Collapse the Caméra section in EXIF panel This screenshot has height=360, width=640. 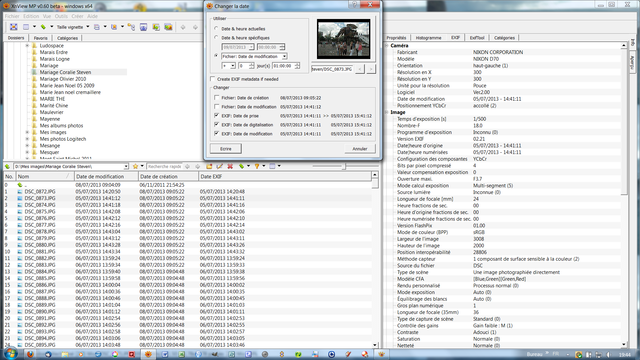click(387, 46)
